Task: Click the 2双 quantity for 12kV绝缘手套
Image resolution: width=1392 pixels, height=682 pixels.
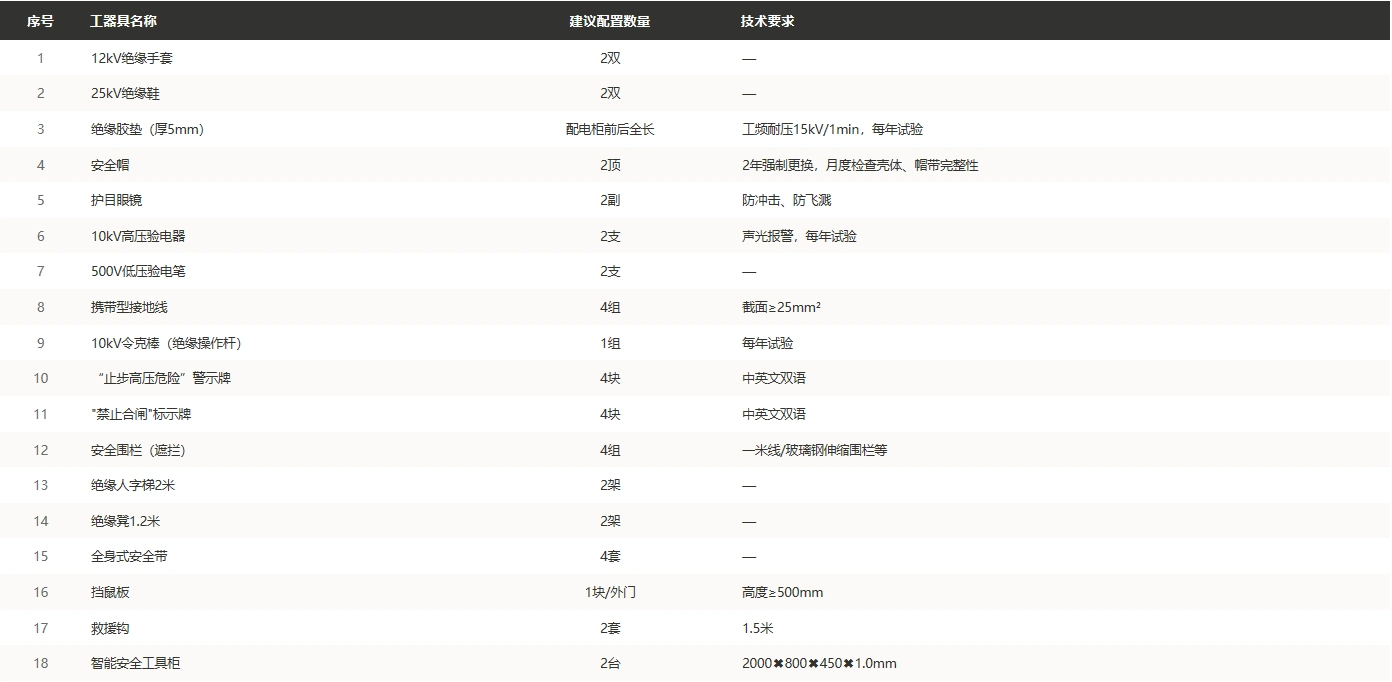Action: pos(610,58)
